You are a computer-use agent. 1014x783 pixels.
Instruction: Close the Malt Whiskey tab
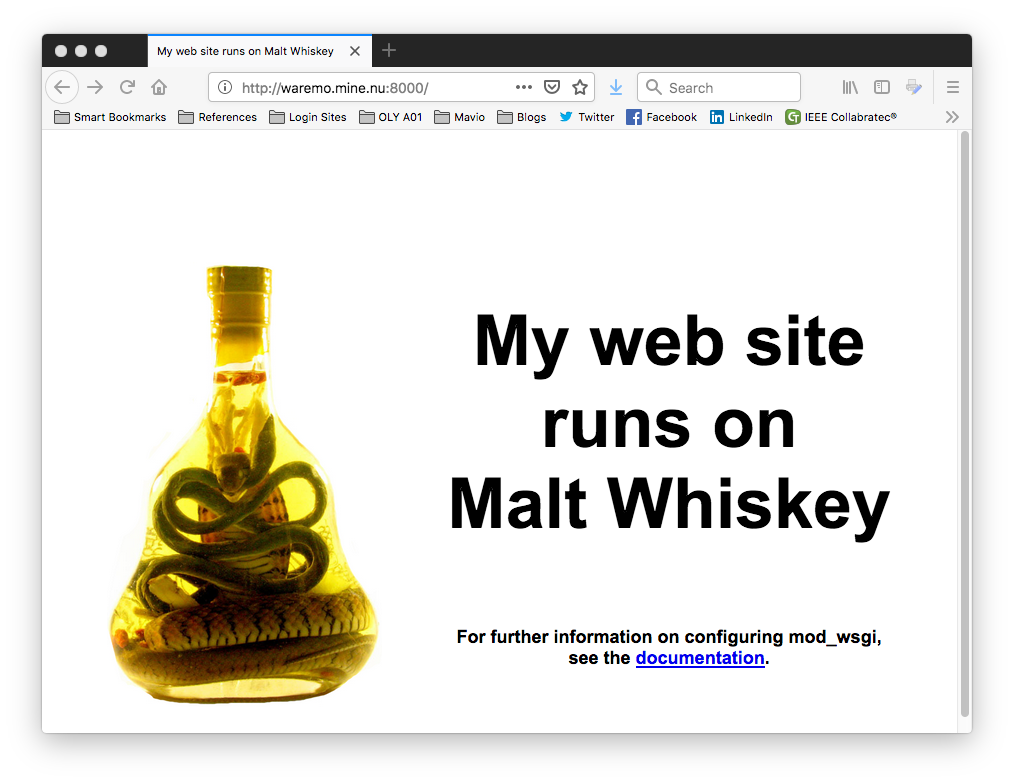(x=355, y=51)
